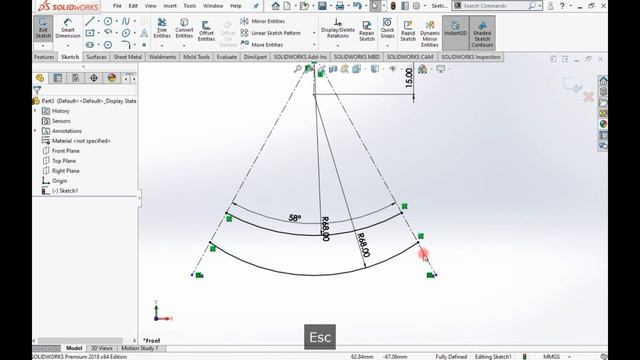Screen dimensions: 640x360
Task: Select the Smart Dimension tool
Action: (x=67, y=29)
